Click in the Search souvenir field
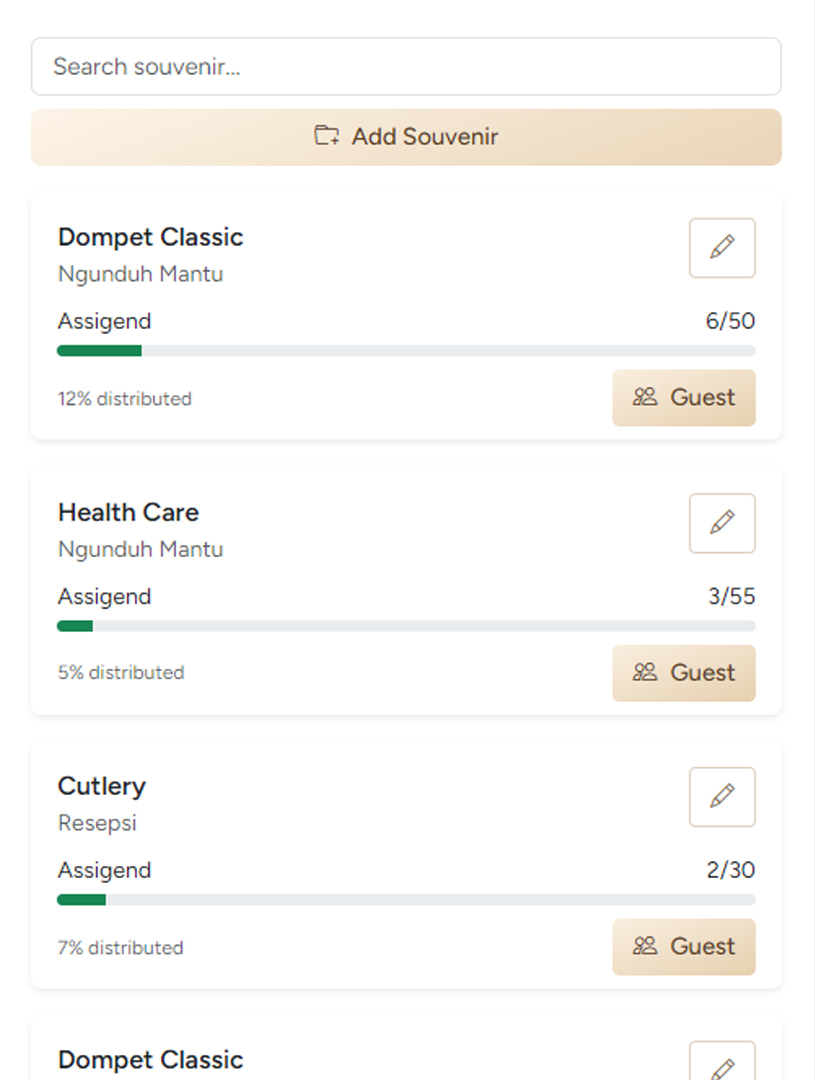 406,67
